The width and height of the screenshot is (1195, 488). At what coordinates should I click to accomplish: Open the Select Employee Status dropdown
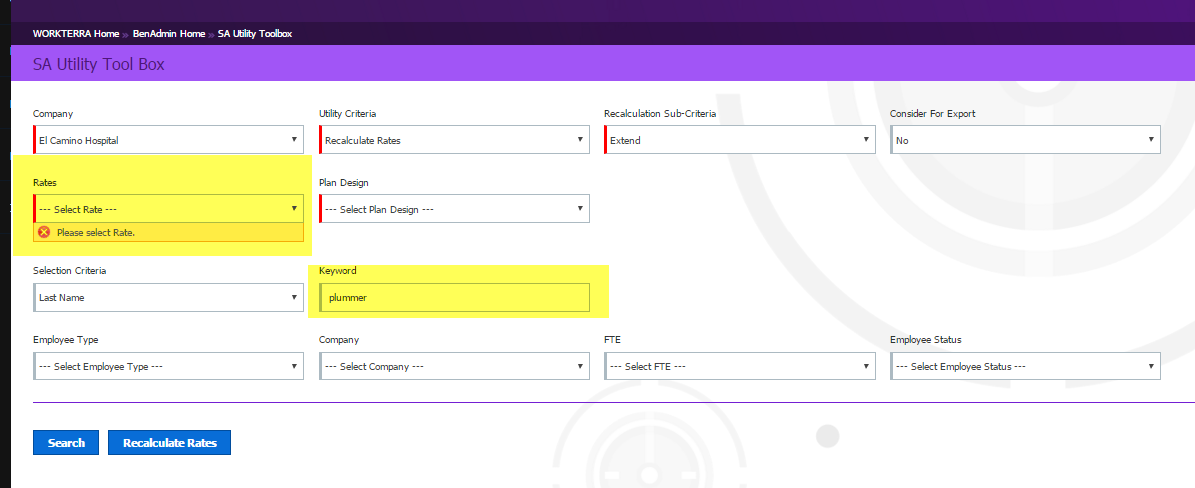coord(1025,367)
